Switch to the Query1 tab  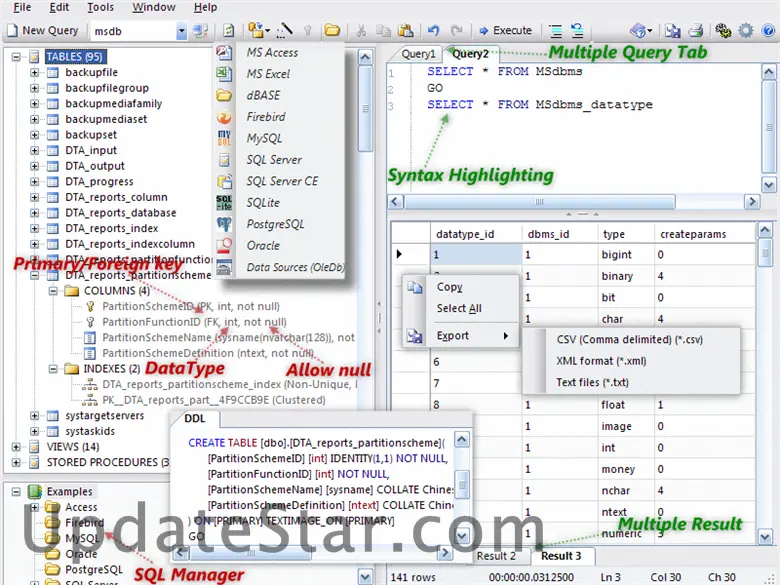click(x=418, y=54)
